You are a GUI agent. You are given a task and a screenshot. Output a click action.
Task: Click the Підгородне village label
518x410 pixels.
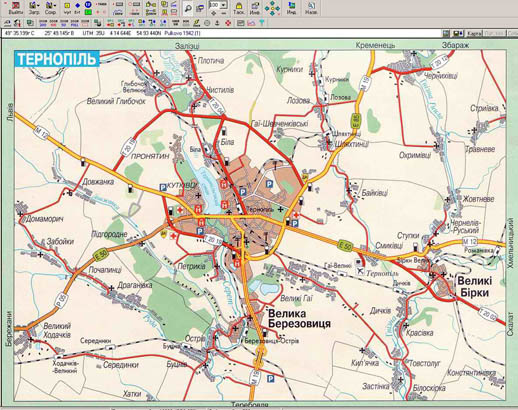(109, 234)
